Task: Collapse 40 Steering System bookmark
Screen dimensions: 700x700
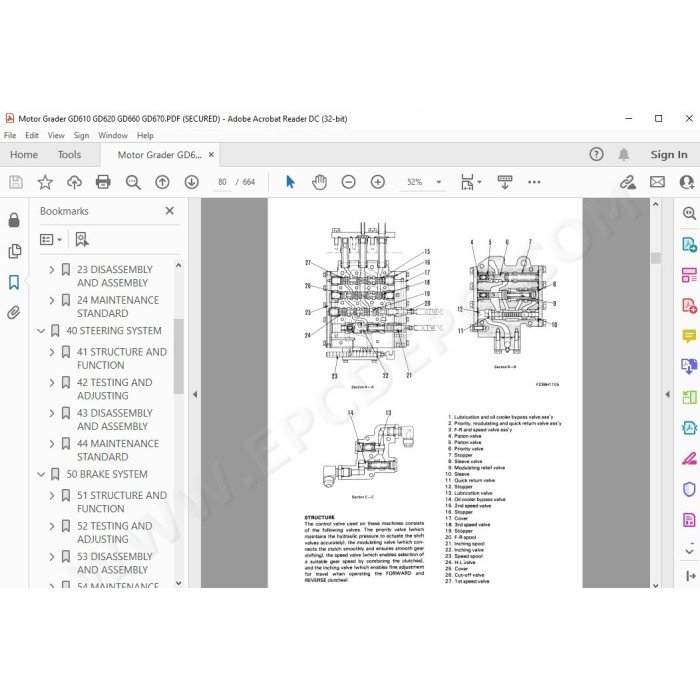Action: [41, 331]
